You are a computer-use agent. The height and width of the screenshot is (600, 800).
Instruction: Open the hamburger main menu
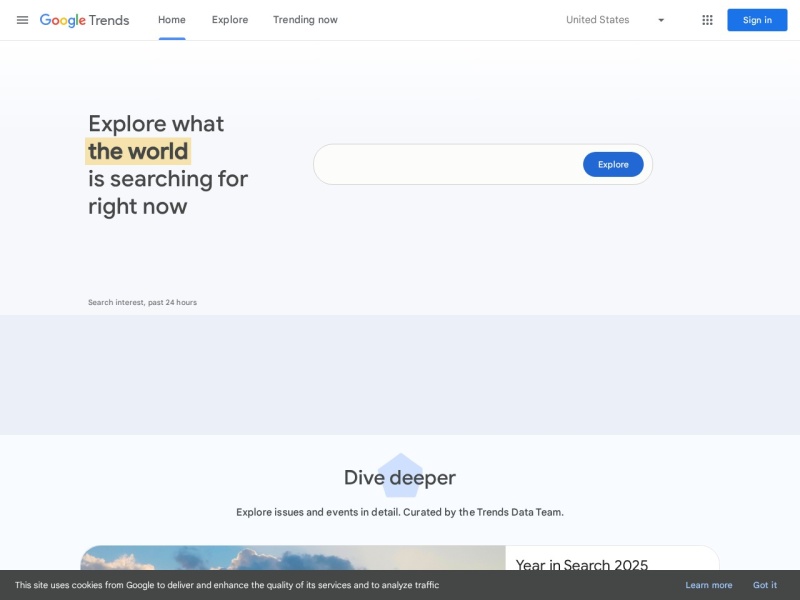point(22,20)
